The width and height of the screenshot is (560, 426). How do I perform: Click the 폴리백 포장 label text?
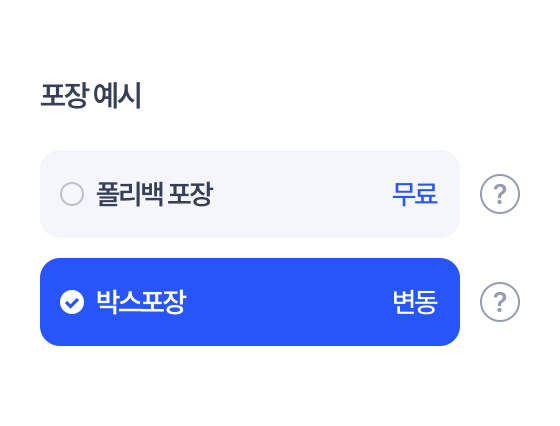tap(155, 194)
